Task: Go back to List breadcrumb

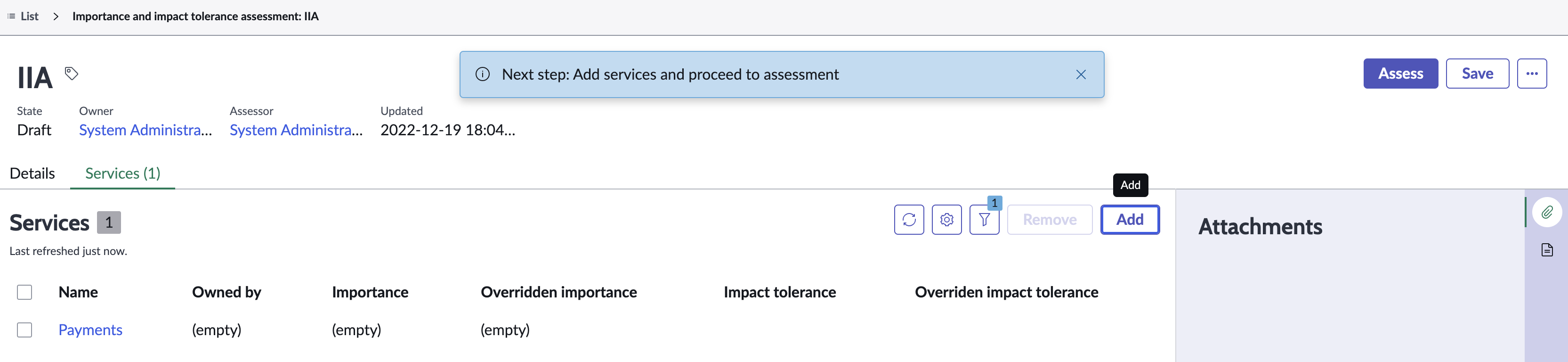Action: (x=29, y=16)
